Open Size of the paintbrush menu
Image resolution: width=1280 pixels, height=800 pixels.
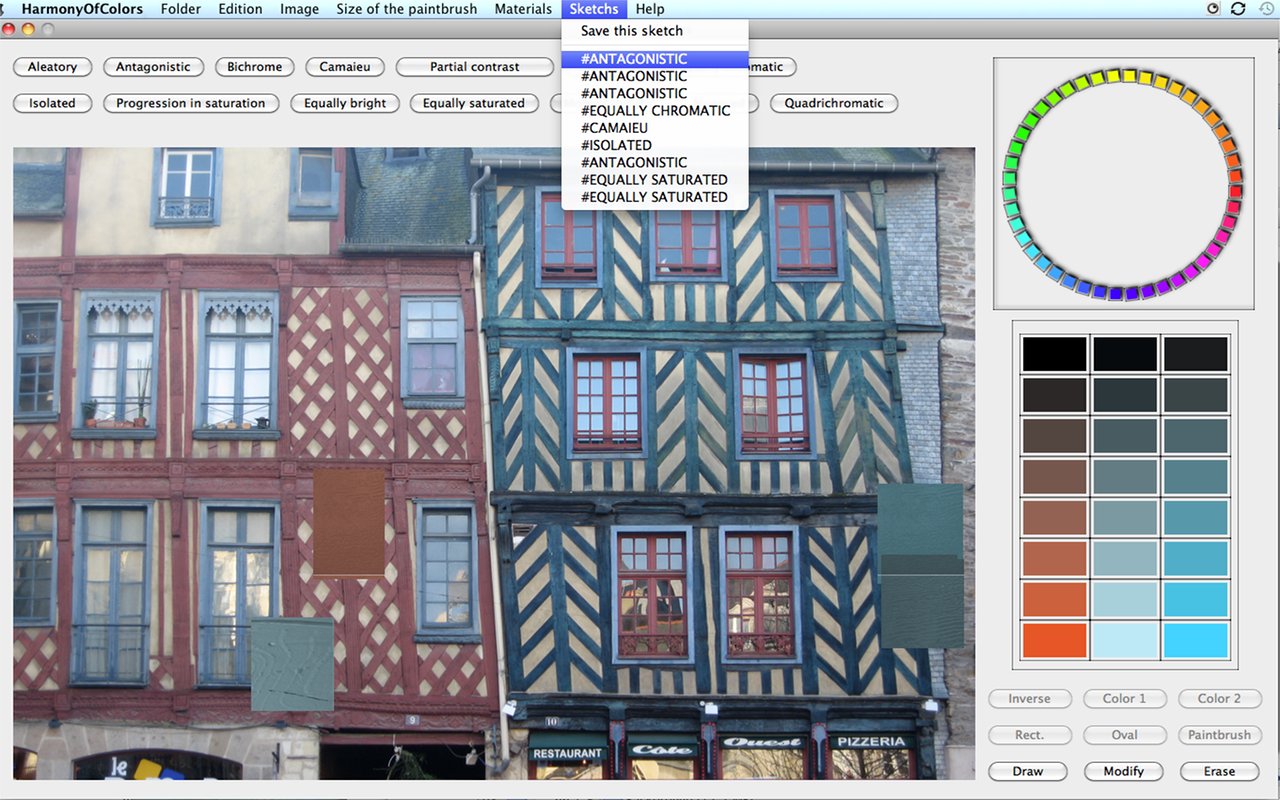407,9
